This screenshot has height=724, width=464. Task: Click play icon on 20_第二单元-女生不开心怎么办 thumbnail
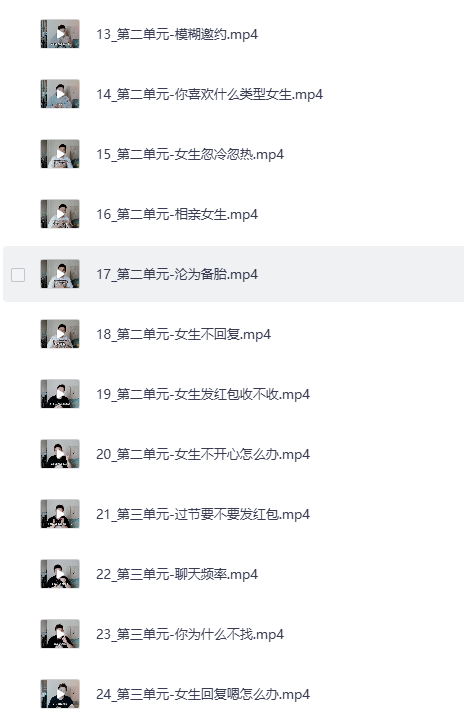(60, 454)
